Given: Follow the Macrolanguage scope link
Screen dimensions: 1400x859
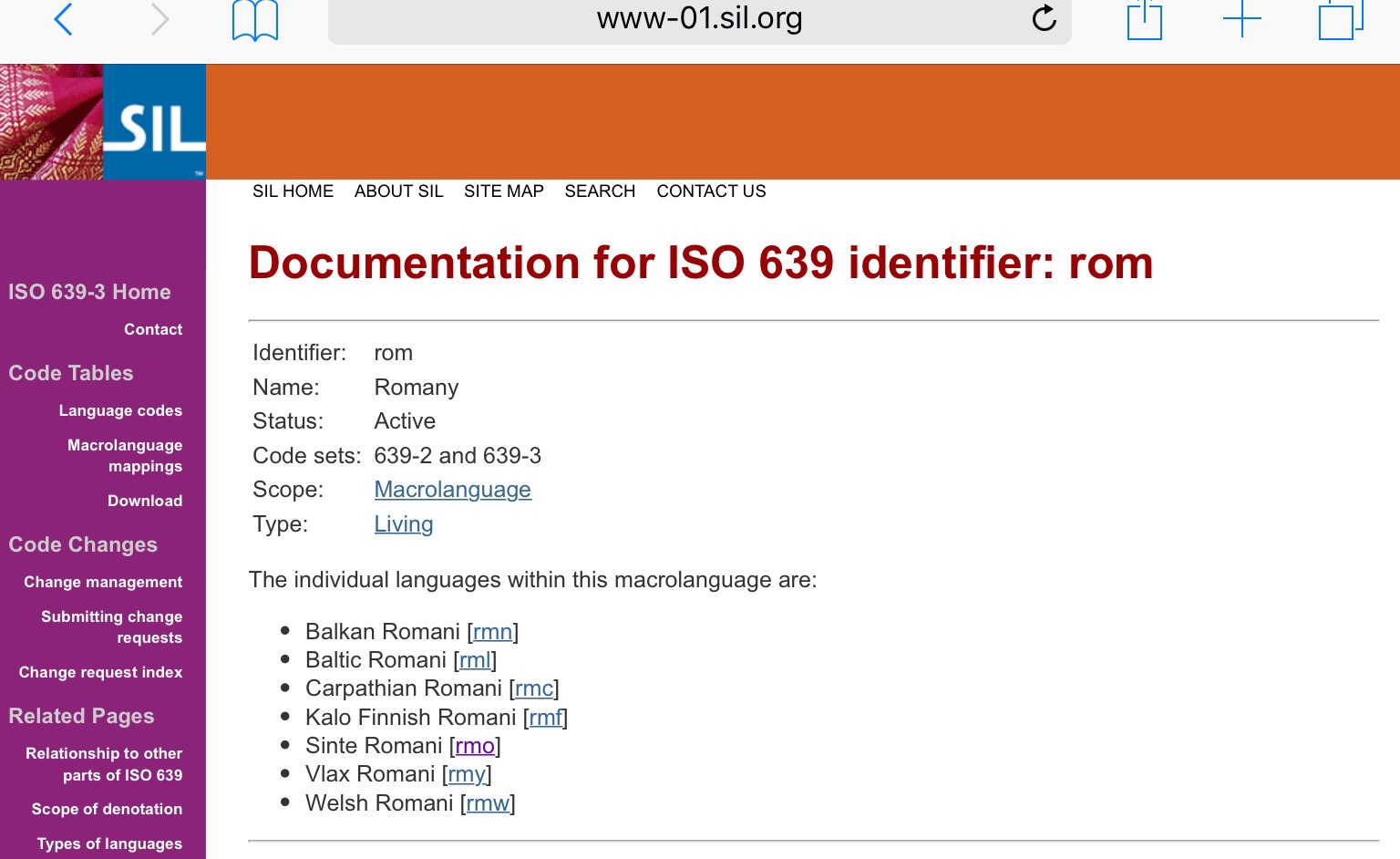Looking at the screenshot, I should click(x=452, y=490).
